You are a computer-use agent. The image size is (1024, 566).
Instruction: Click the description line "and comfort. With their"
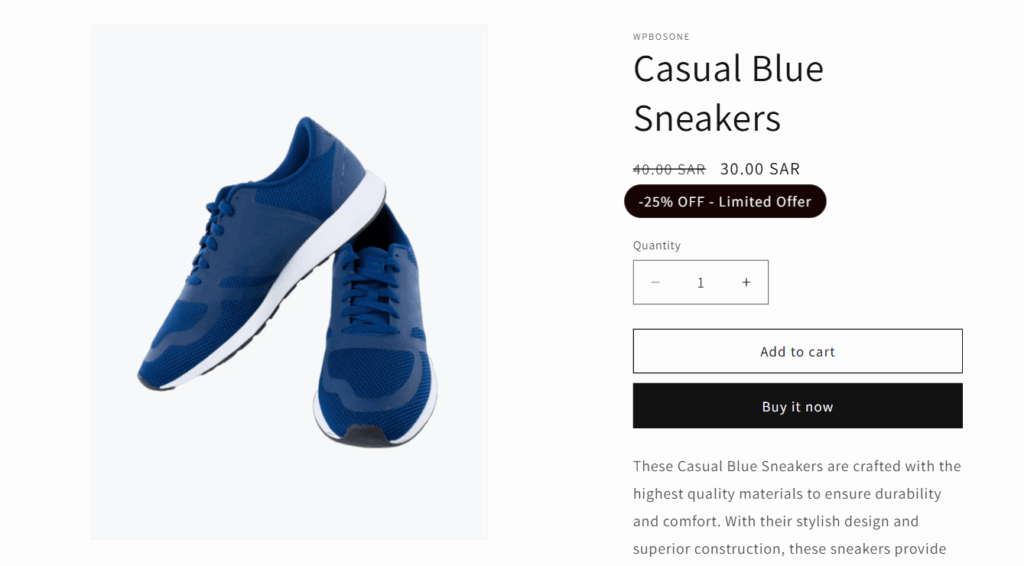[775, 521]
